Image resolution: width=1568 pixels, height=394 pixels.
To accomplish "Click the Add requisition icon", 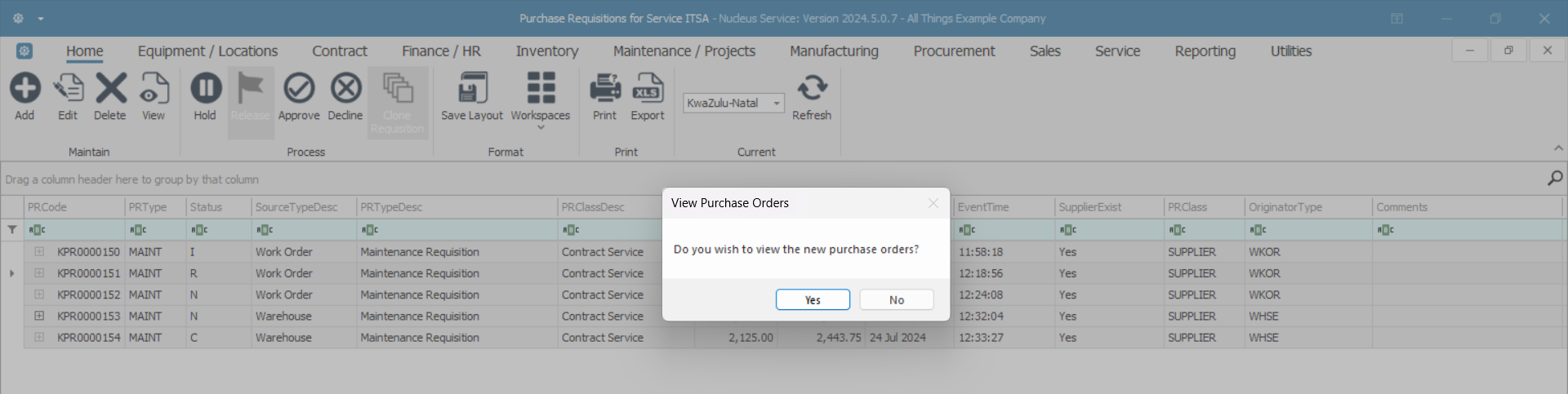I will (x=24, y=88).
